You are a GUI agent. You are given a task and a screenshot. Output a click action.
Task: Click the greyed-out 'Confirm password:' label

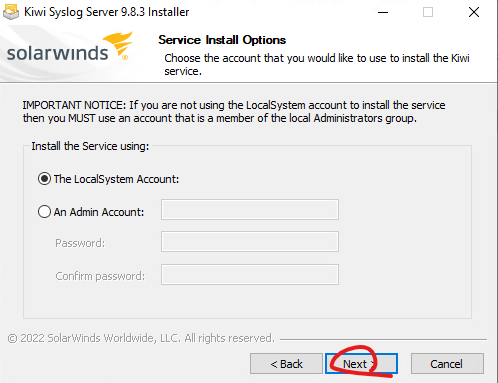(x=100, y=276)
